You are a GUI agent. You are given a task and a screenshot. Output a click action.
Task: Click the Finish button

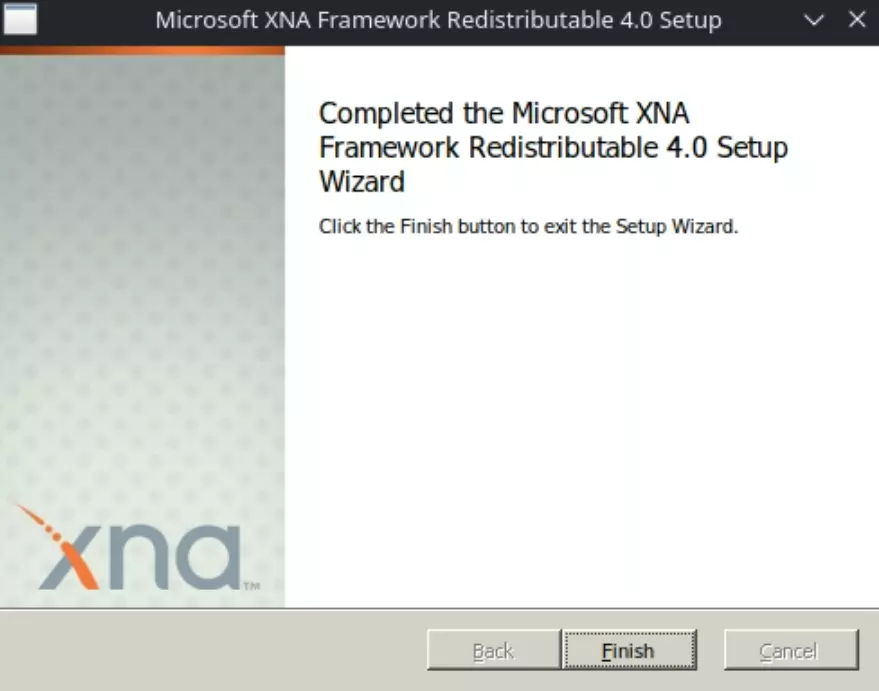pos(628,651)
